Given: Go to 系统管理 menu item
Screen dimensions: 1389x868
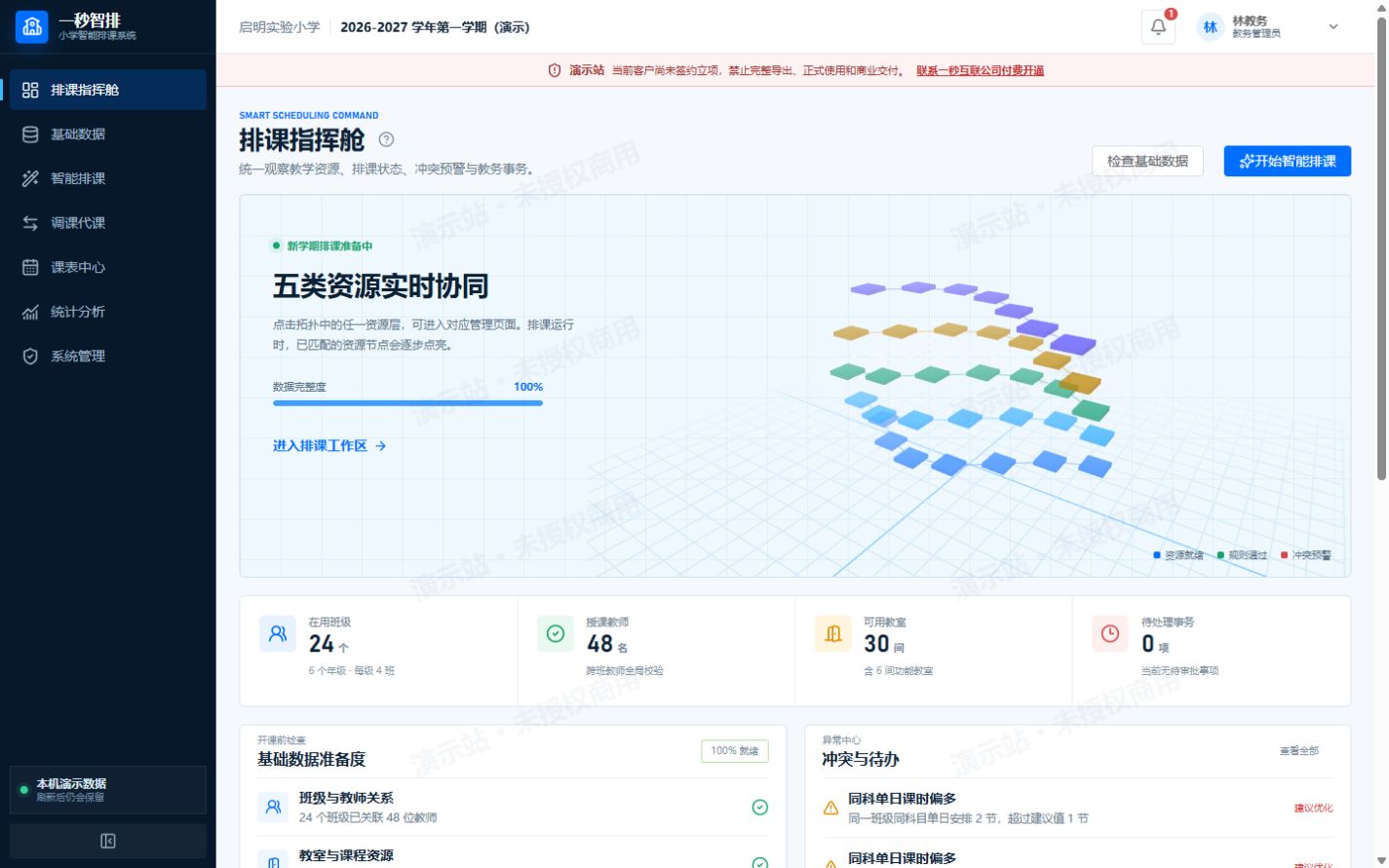Looking at the screenshot, I should point(108,357).
